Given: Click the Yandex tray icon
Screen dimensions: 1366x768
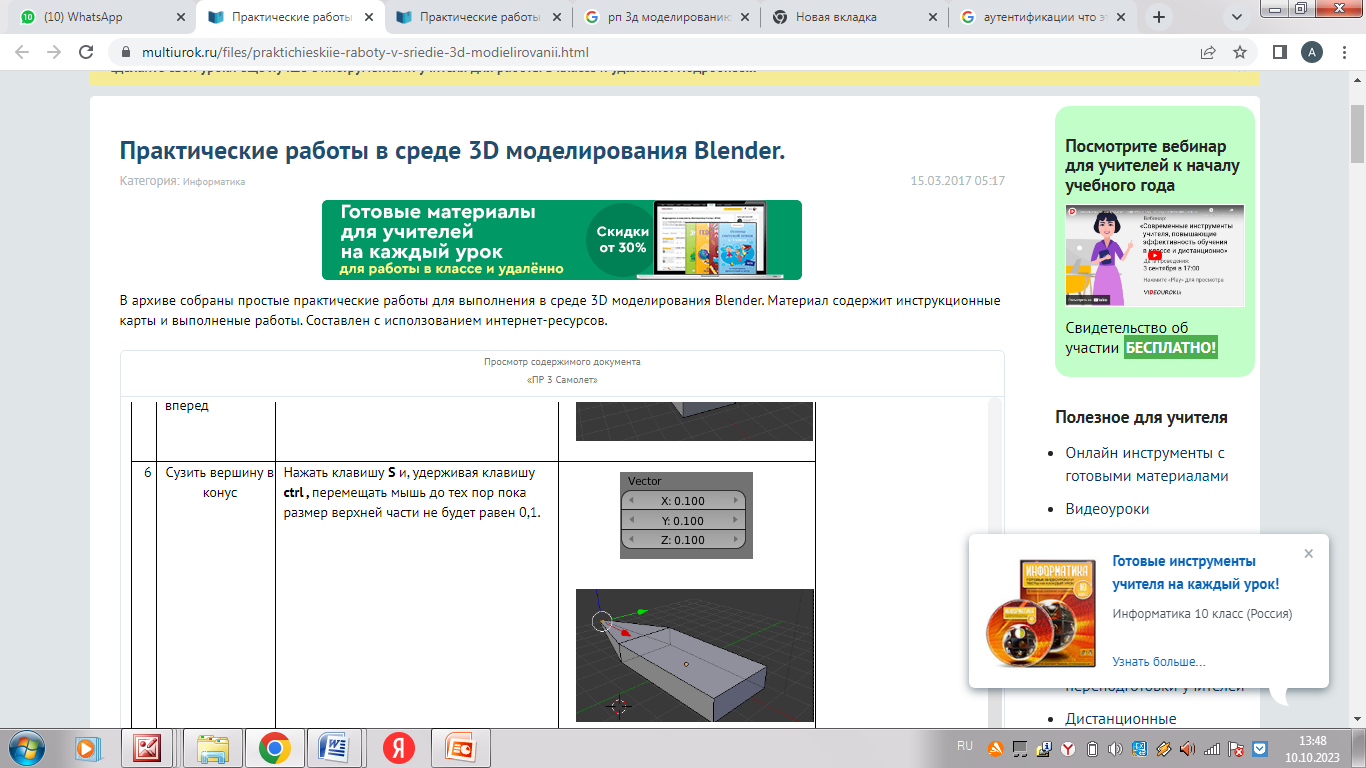Looking at the screenshot, I should coord(1067,747).
